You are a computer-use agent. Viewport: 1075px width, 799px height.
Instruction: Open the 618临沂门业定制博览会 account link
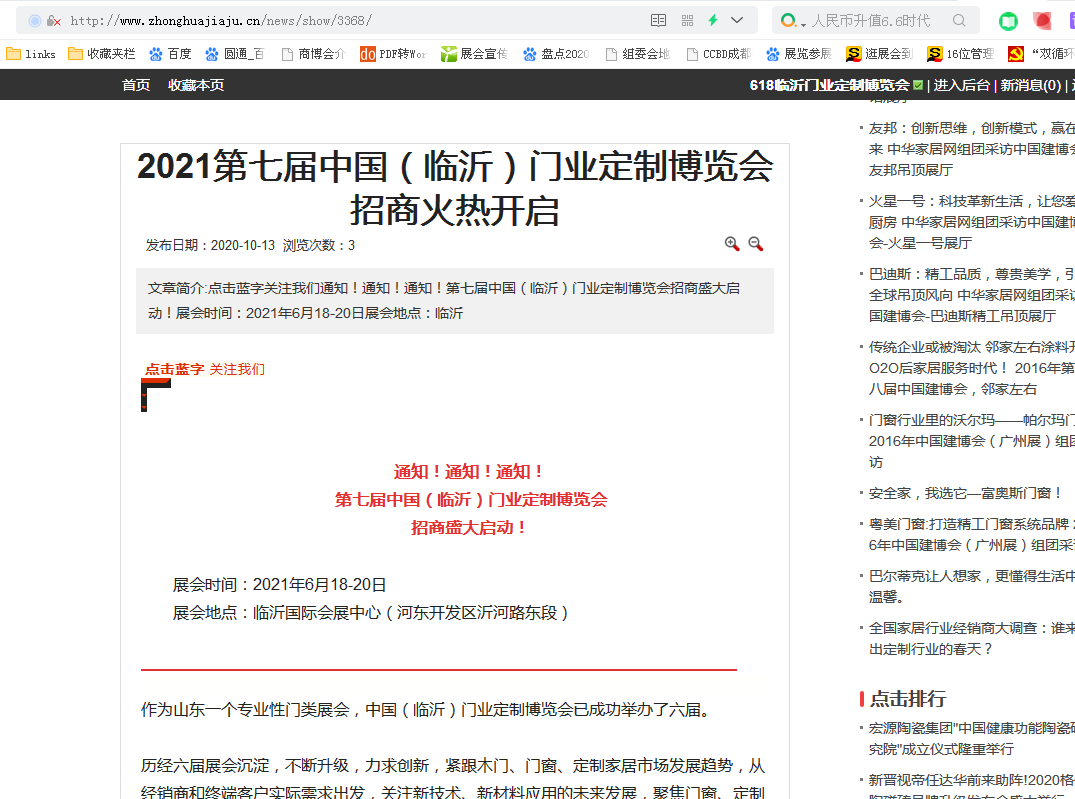(829, 85)
